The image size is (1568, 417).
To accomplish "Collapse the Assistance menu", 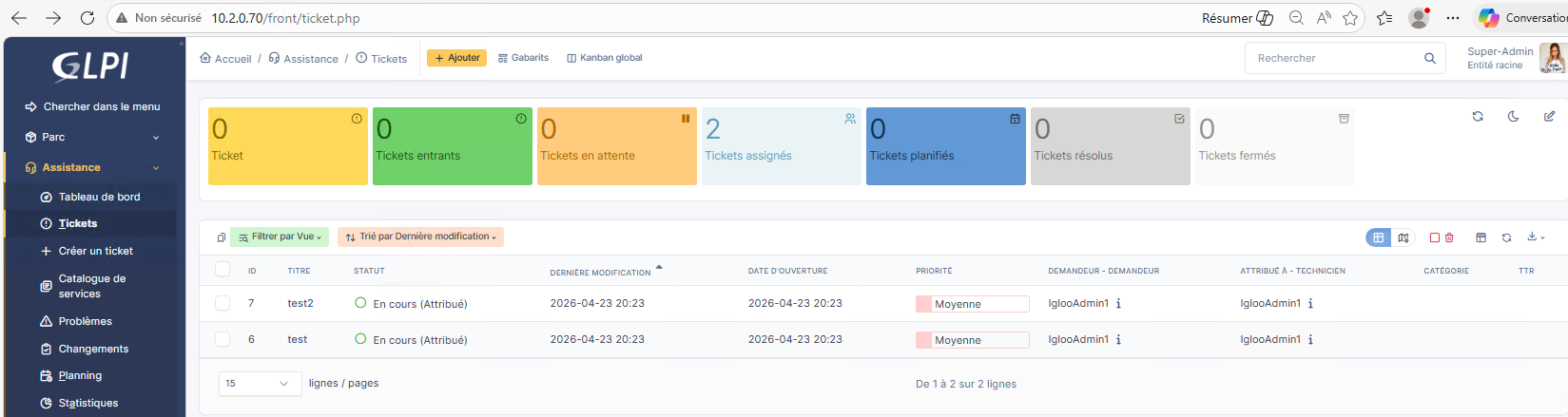I will pos(92,167).
